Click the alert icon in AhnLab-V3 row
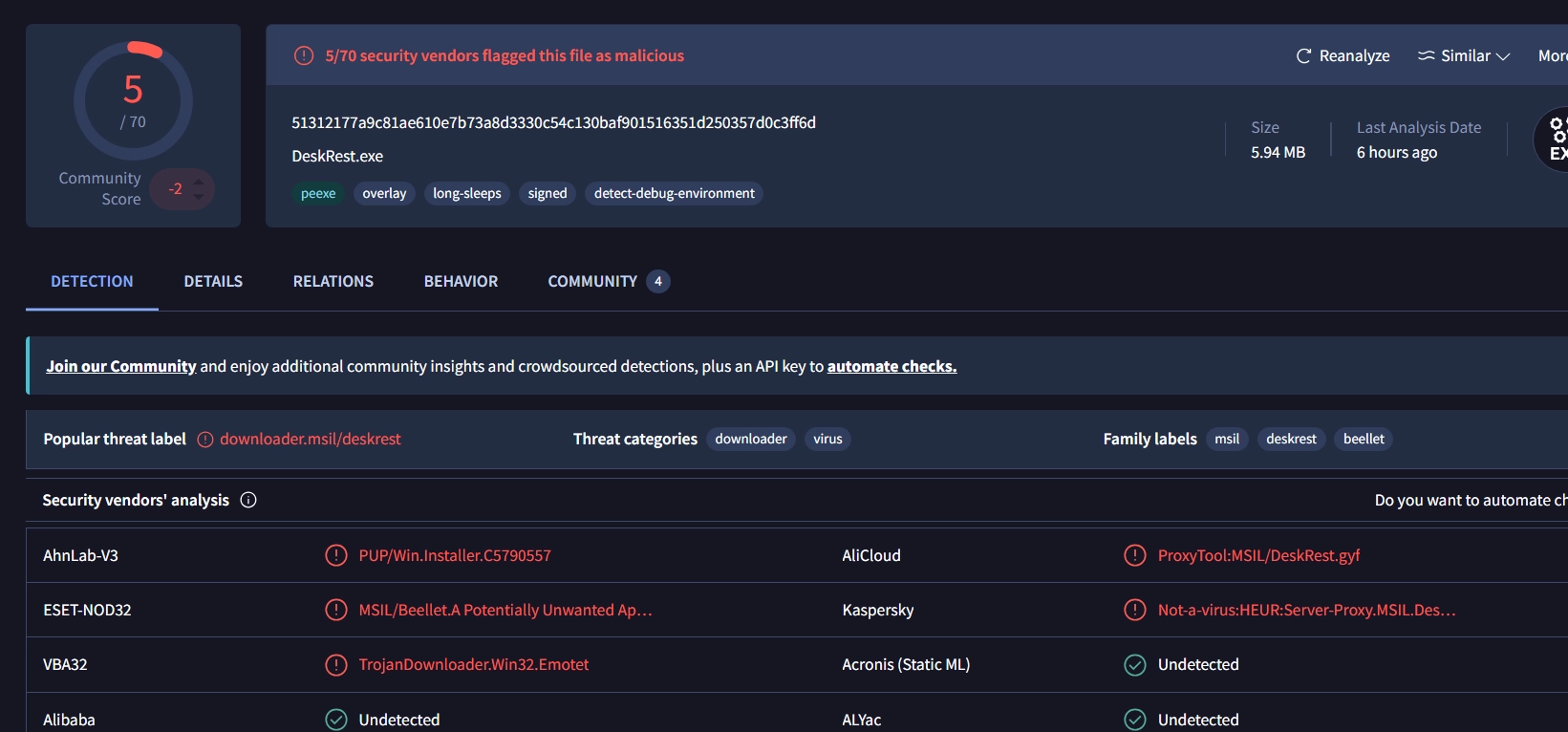The height and width of the screenshot is (732, 1568). pyautogui.click(x=336, y=555)
